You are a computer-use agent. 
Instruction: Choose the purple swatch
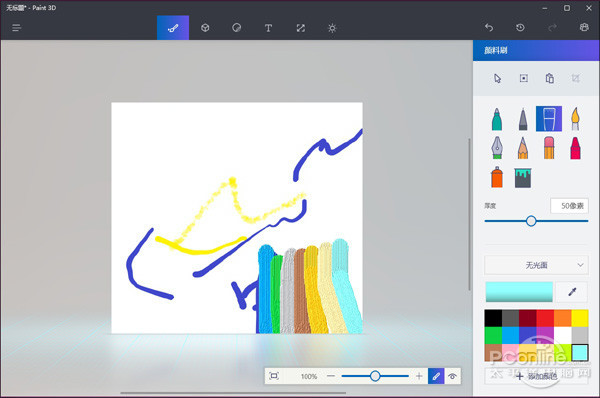click(x=545, y=335)
